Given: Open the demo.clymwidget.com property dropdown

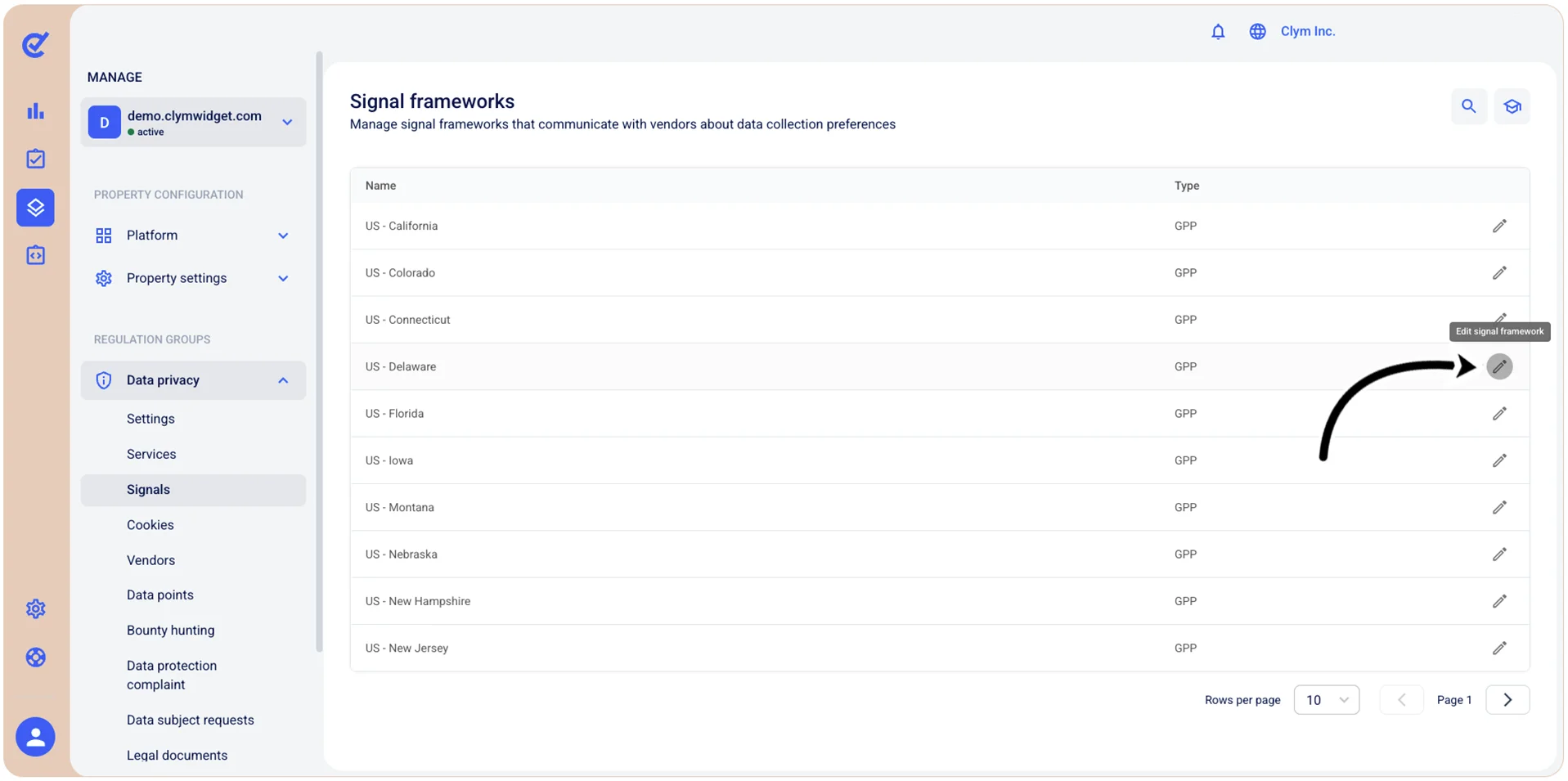Looking at the screenshot, I should point(193,123).
